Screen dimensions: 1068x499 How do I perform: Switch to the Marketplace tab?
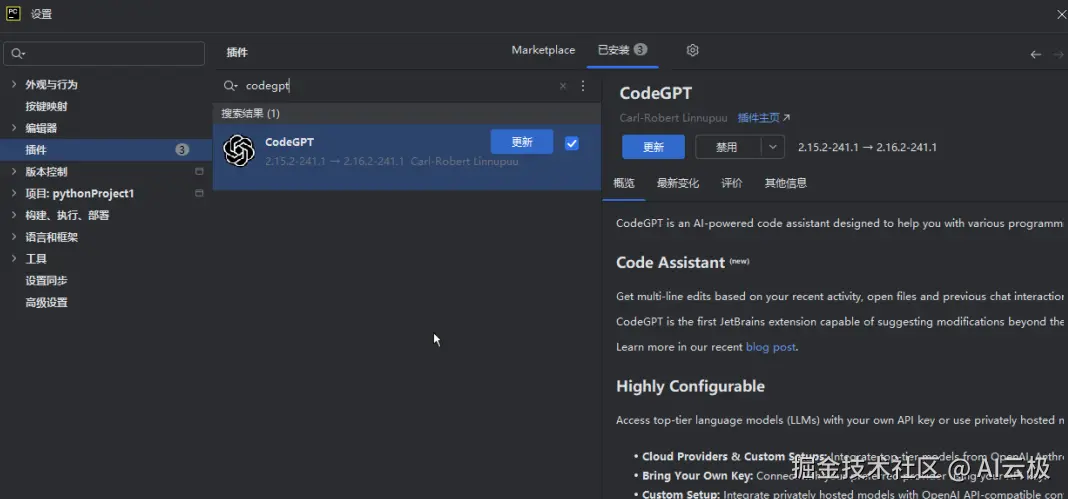click(543, 50)
